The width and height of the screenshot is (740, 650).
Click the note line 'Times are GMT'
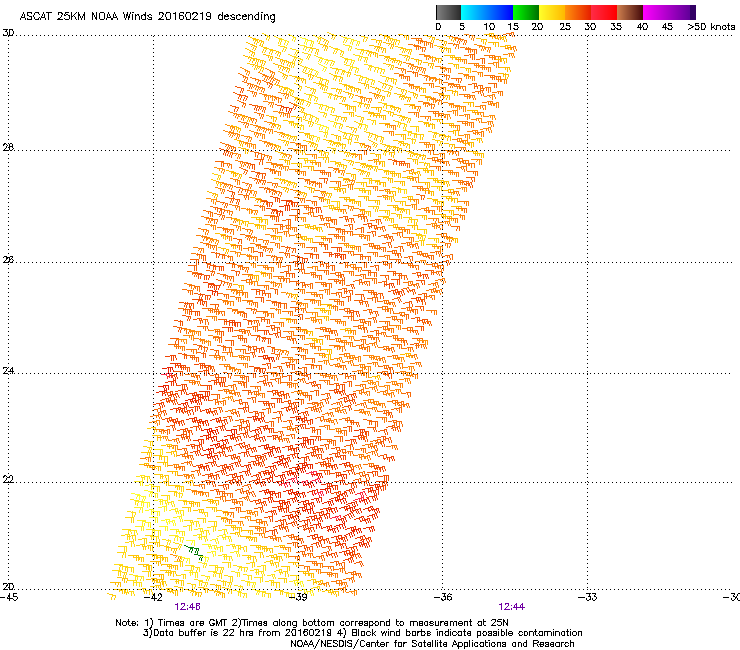pos(193,623)
